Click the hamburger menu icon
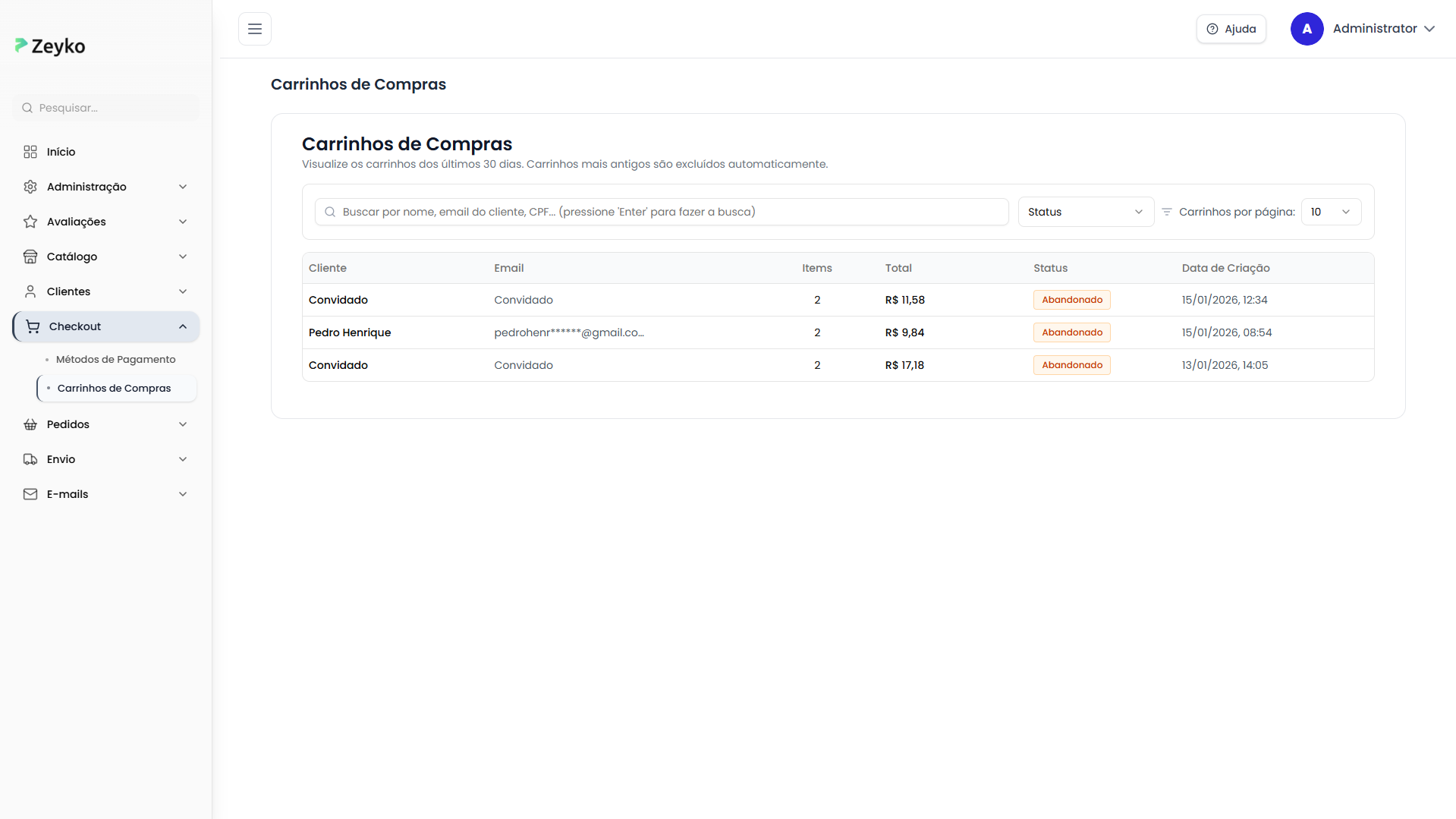Image resolution: width=1456 pixels, height=819 pixels. tap(255, 29)
